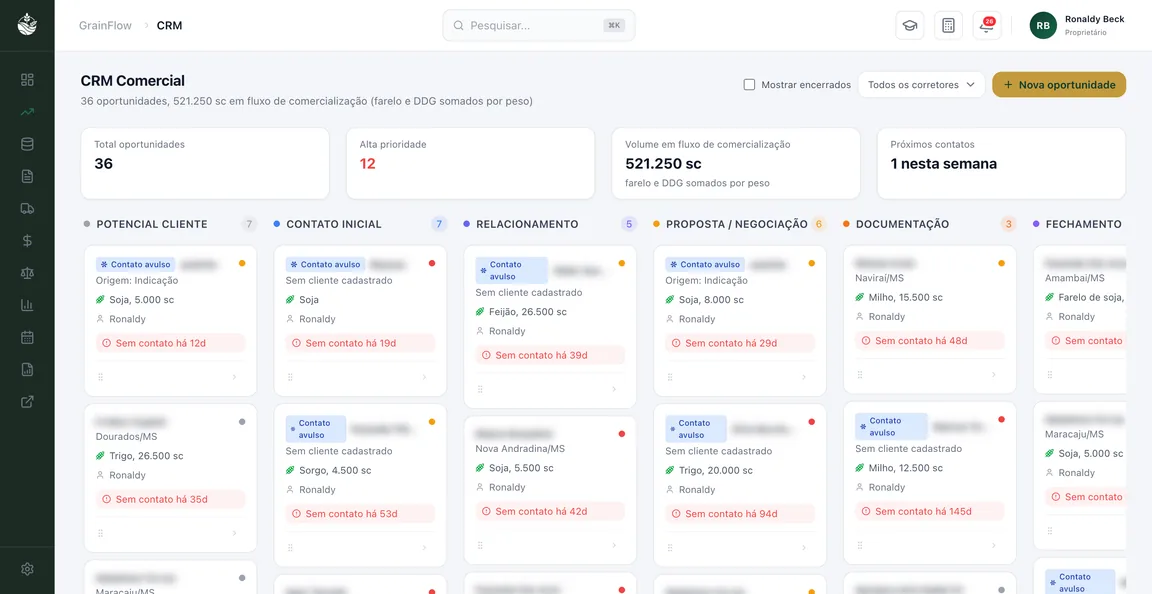Open arrow on Feijão, 26.500 sc card

click(613, 389)
